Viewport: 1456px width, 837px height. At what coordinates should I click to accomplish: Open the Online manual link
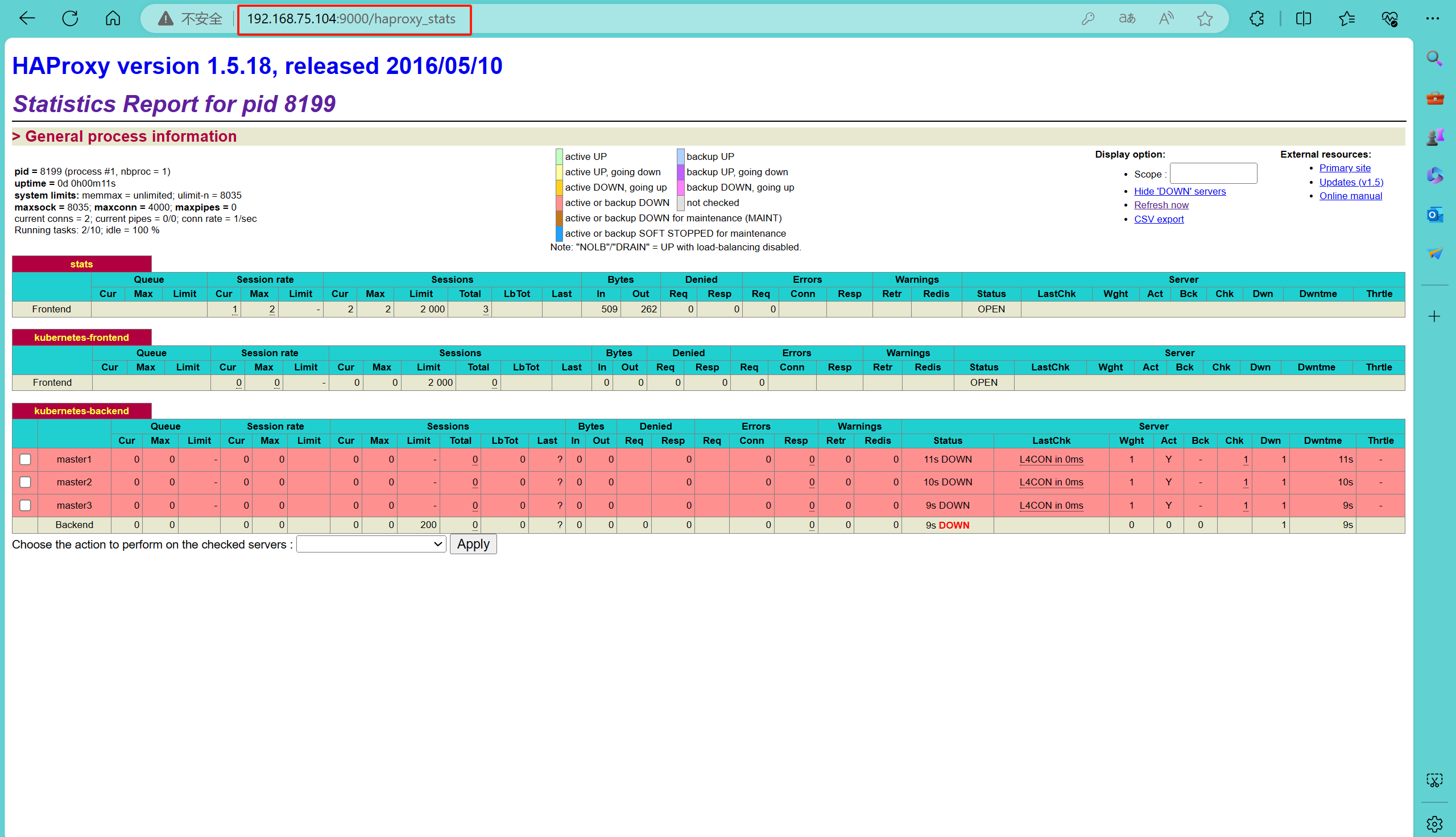1350,196
